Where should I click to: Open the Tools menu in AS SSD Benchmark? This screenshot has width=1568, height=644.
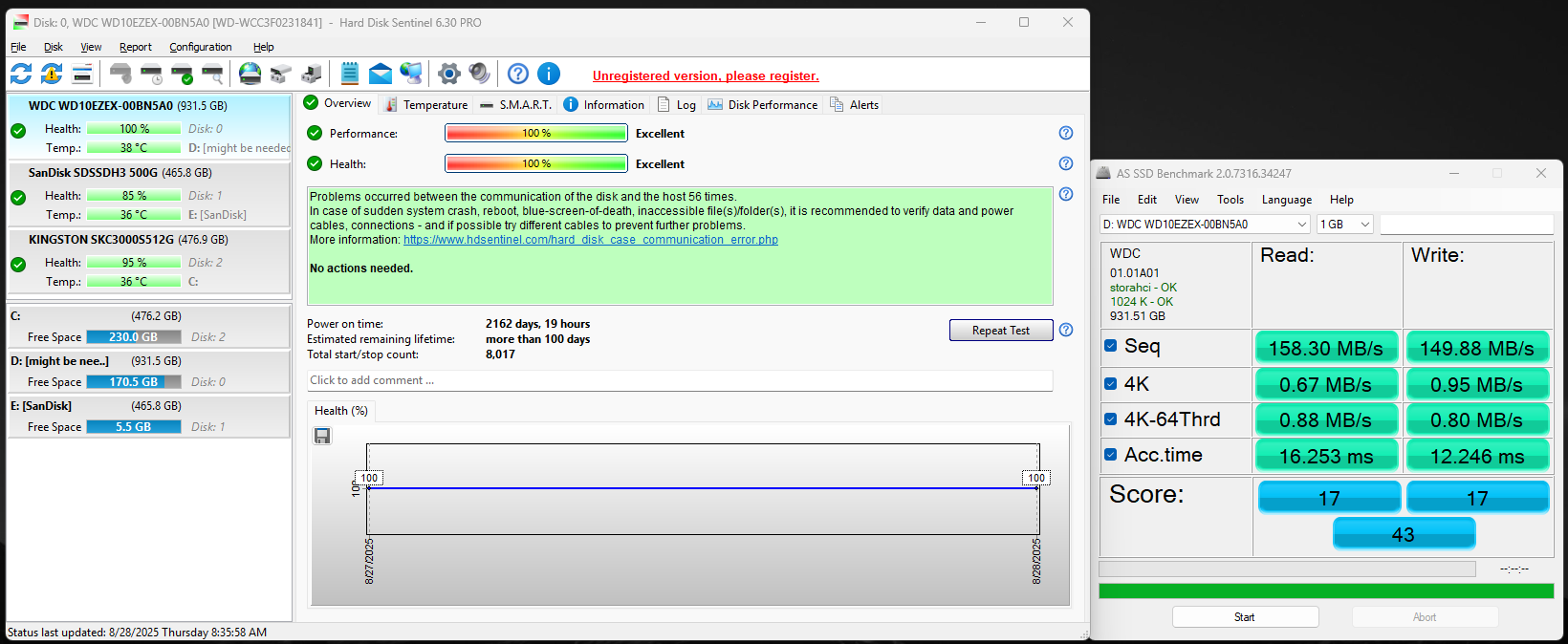click(1230, 200)
